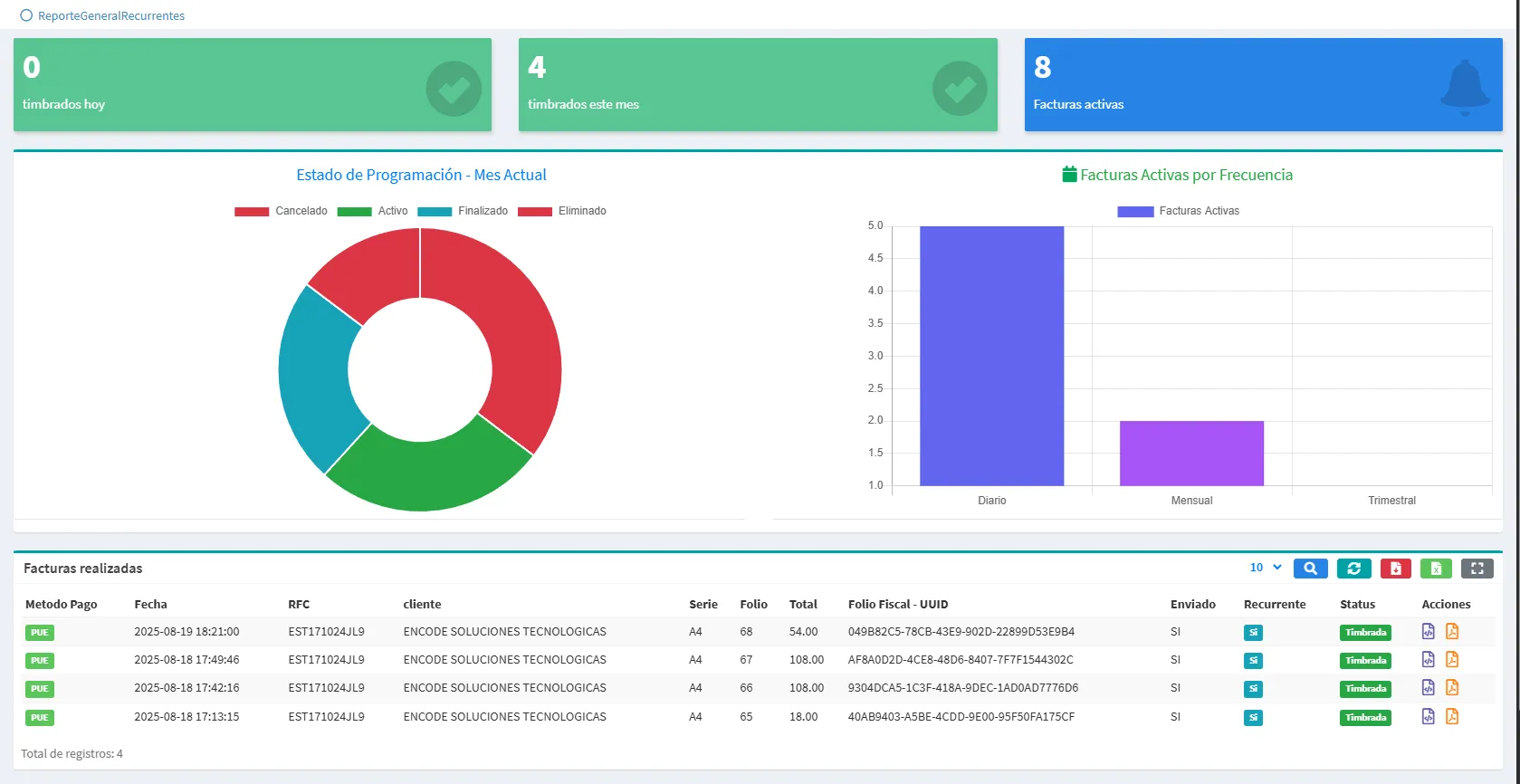Click the Timbrada status for folio 68
This screenshot has width=1520, height=784.
(1365, 632)
